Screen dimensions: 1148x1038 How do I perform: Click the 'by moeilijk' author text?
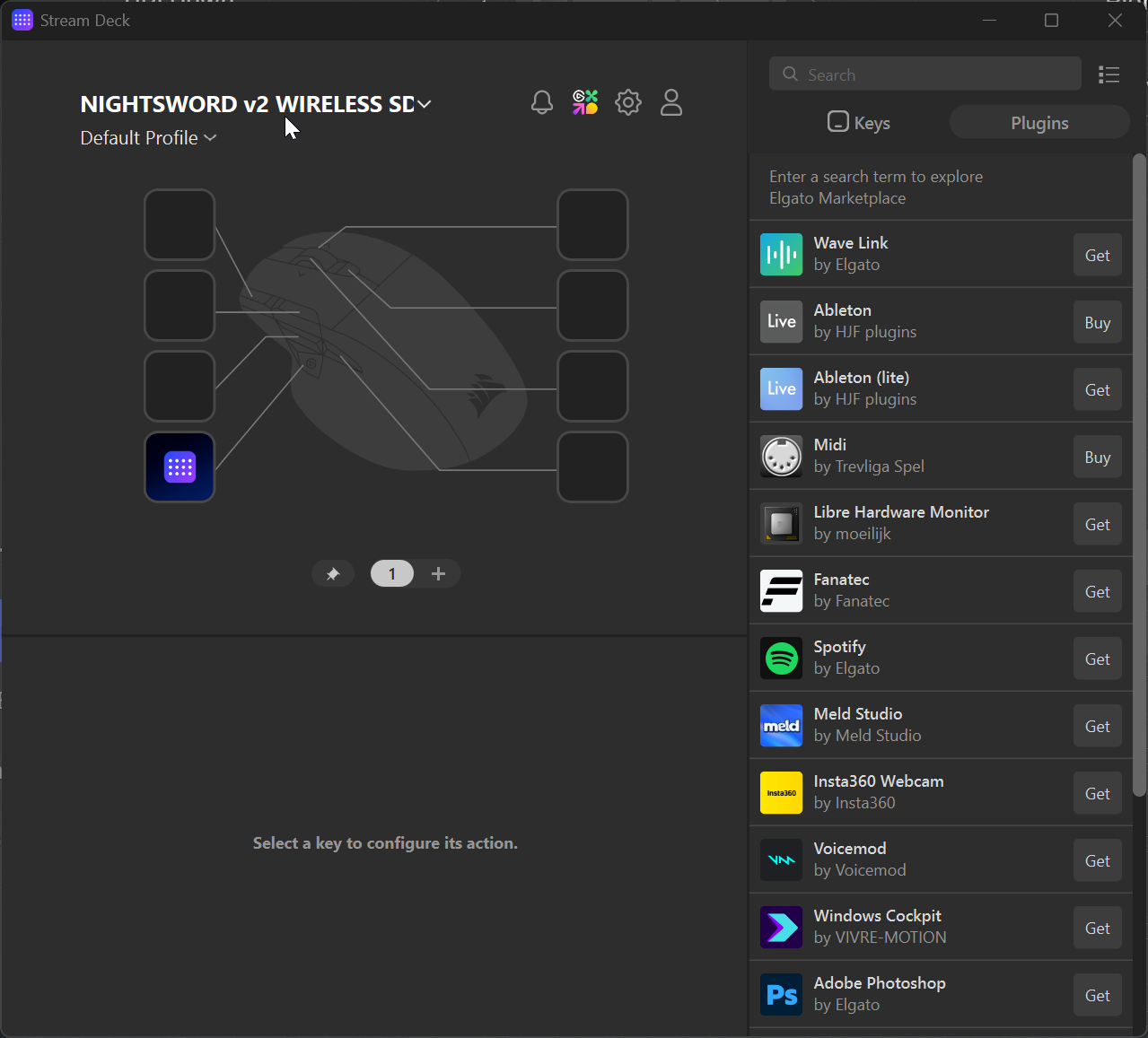pyautogui.click(x=852, y=534)
